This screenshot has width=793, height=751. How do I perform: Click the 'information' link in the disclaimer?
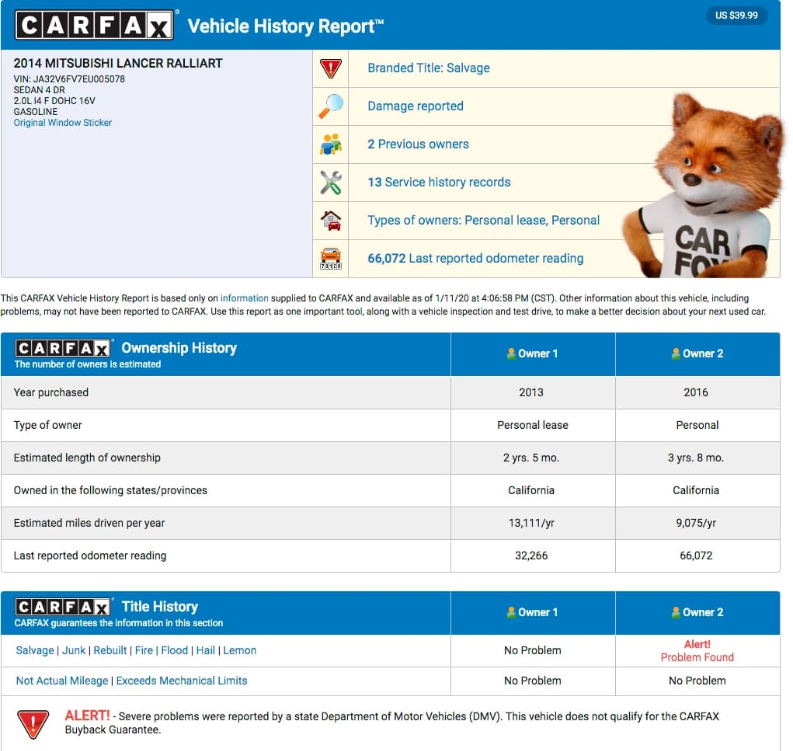point(244,298)
